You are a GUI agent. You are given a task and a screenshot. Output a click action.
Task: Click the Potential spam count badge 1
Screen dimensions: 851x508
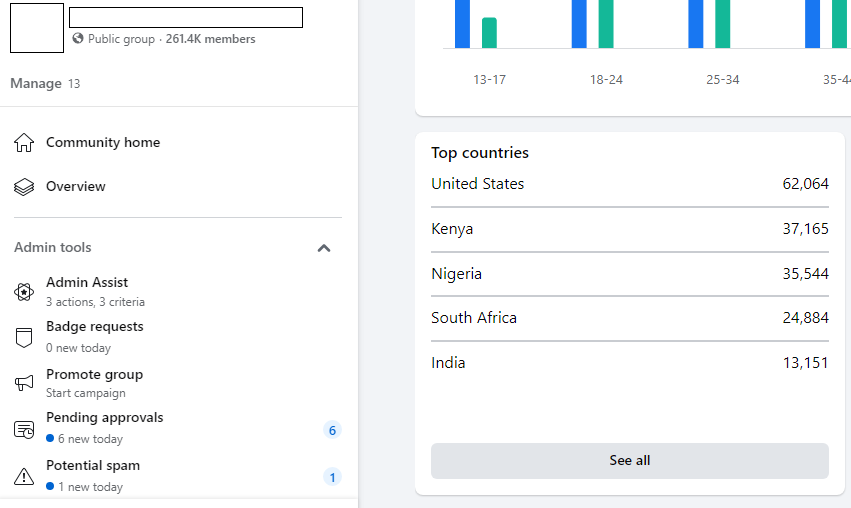332,478
